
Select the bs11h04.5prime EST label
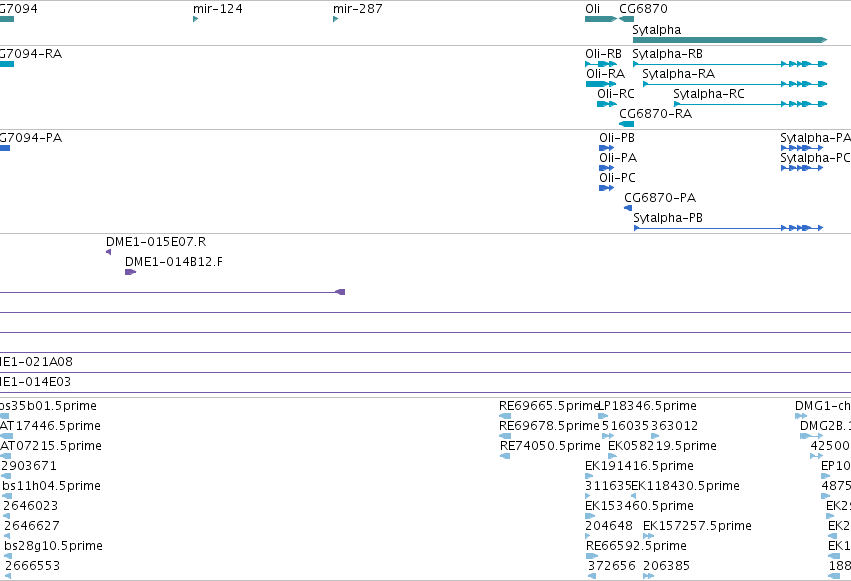[x=52, y=486]
